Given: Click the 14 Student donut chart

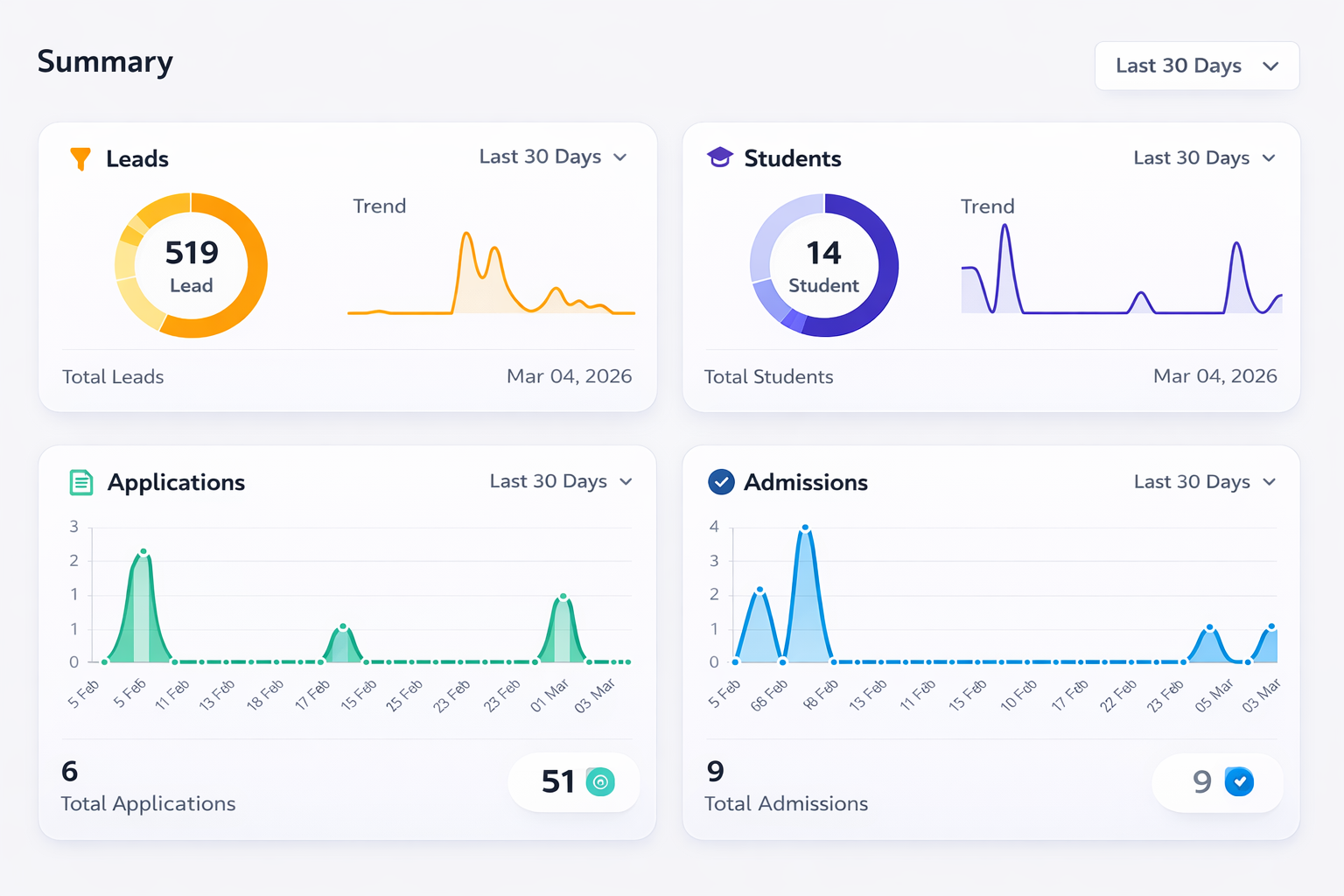Looking at the screenshot, I should tap(823, 265).
